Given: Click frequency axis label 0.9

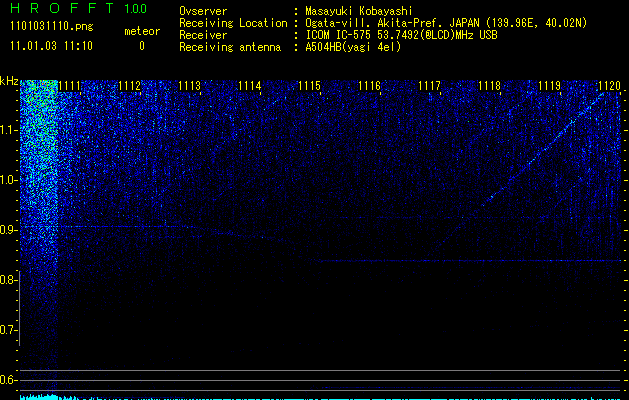Looking at the screenshot, I should [7, 230].
